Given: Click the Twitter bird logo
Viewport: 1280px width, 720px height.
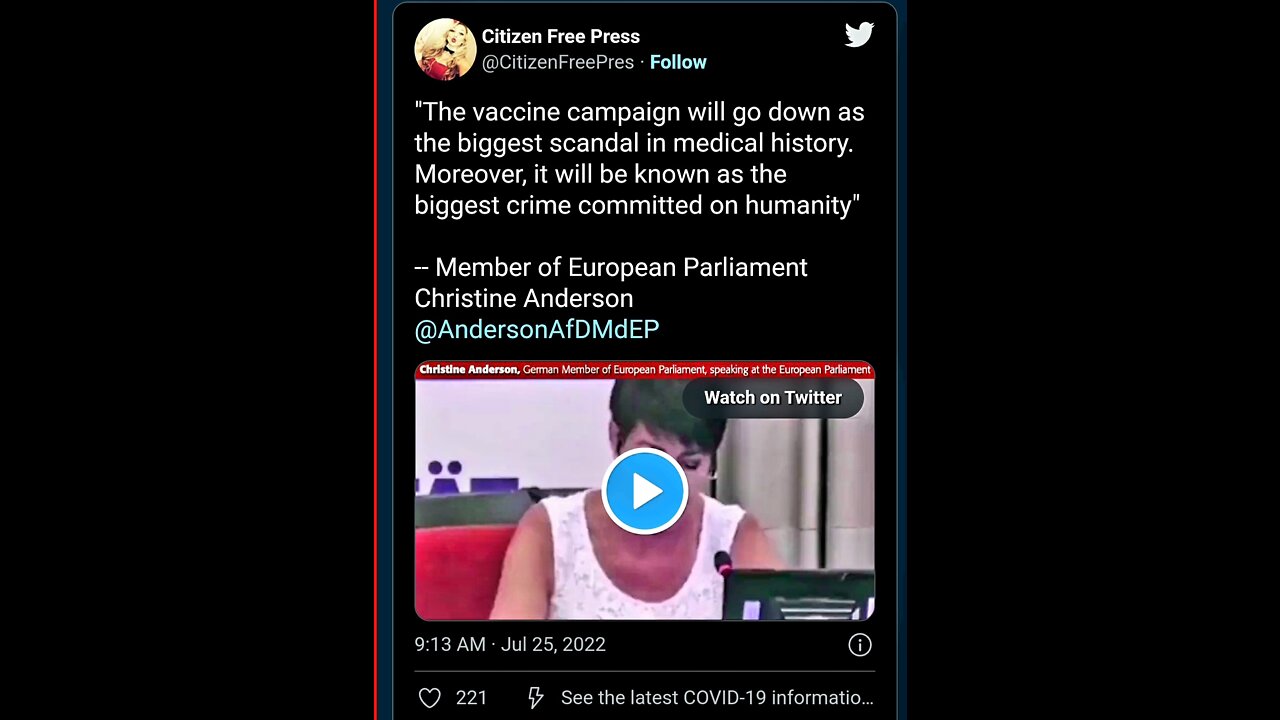Looking at the screenshot, I should [x=859, y=35].
